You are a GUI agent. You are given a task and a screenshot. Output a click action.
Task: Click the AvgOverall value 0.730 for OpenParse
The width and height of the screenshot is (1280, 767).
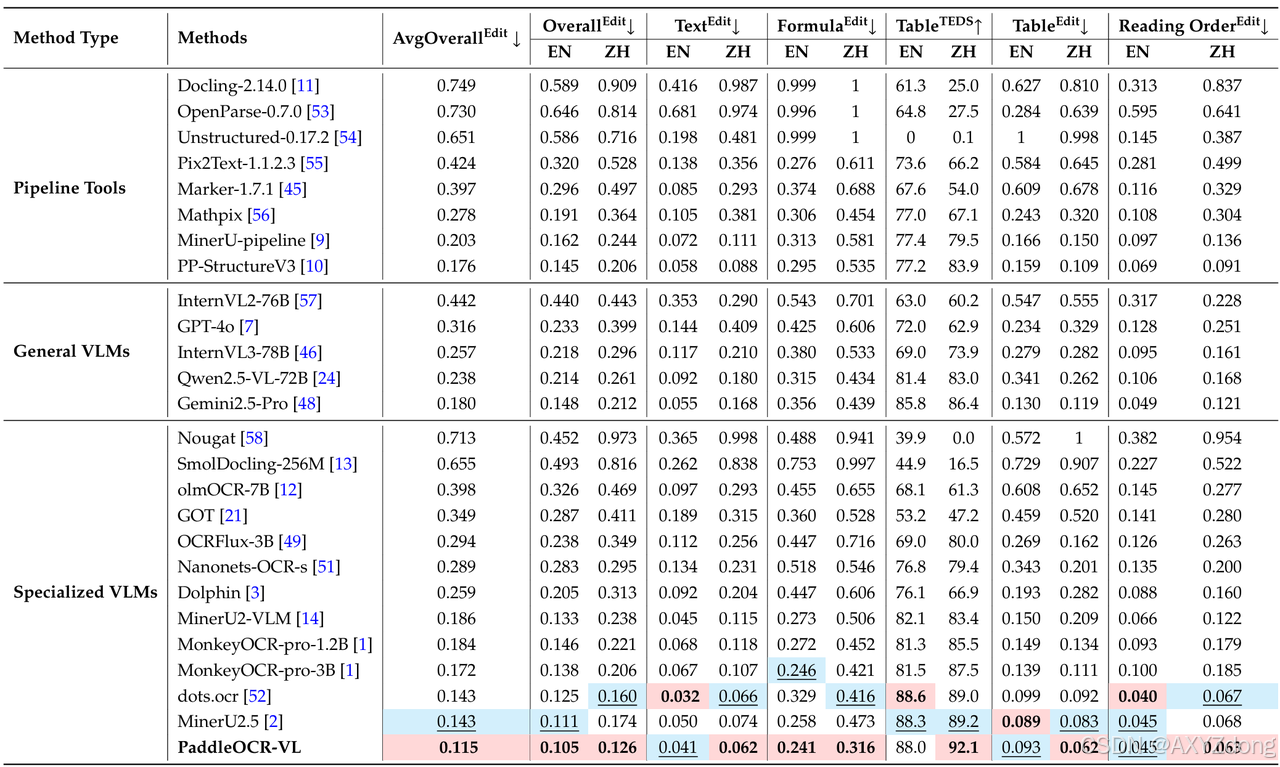pos(456,112)
